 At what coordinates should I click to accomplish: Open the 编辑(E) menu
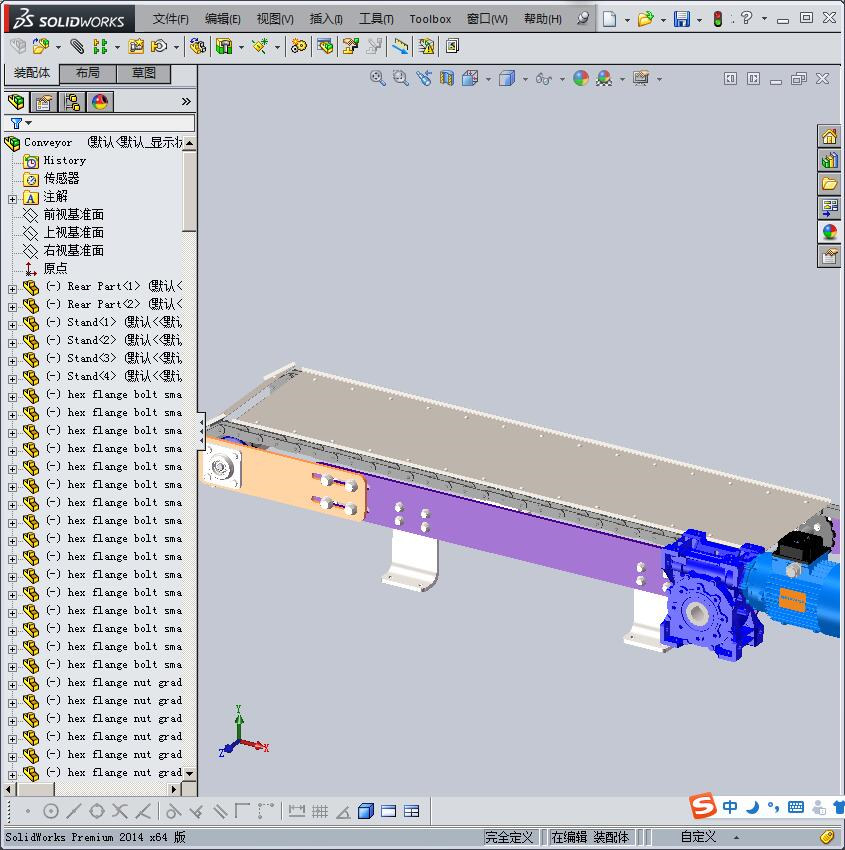222,19
